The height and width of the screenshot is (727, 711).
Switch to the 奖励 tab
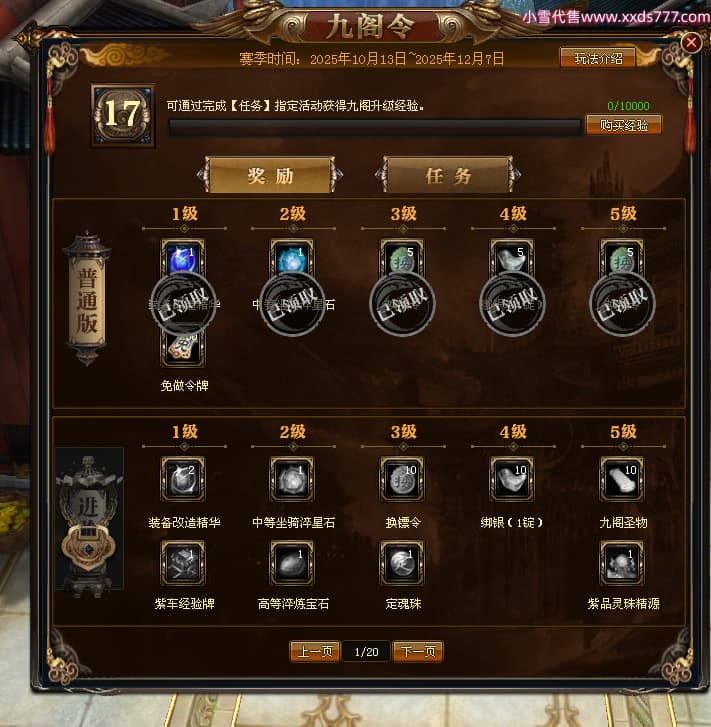pyautogui.click(x=270, y=176)
